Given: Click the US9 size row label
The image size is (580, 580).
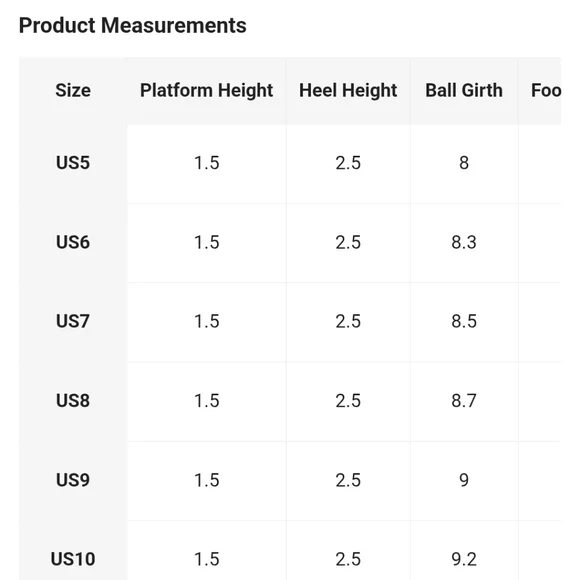Looking at the screenshot, I should coord(73,480).
